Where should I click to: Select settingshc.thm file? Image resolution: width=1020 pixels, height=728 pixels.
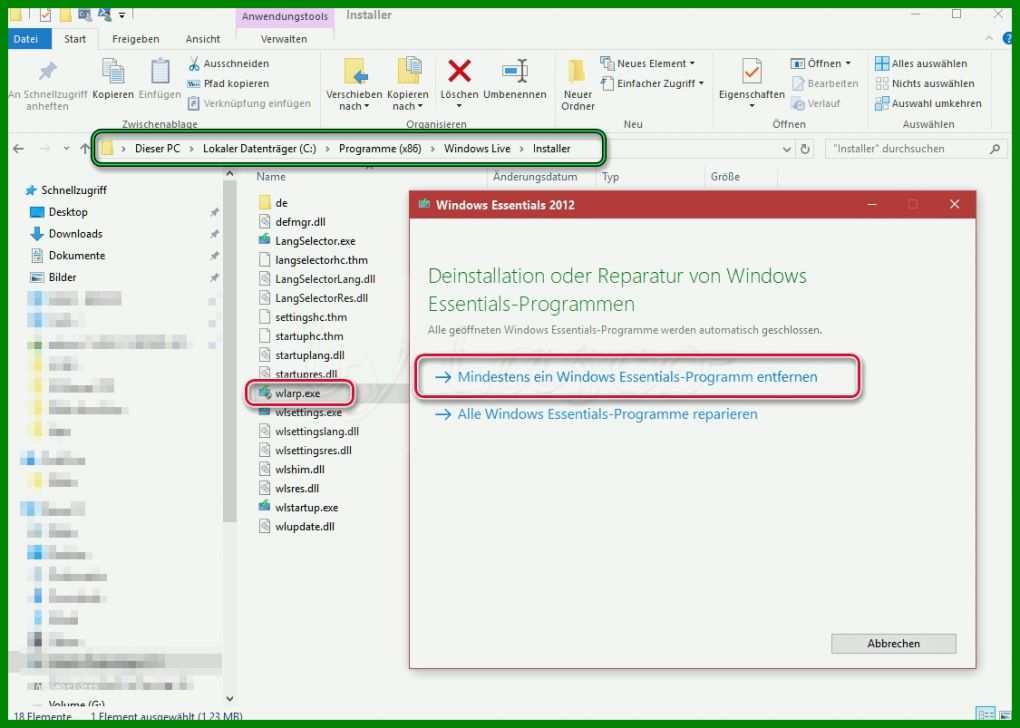click(x=302, y=317)
